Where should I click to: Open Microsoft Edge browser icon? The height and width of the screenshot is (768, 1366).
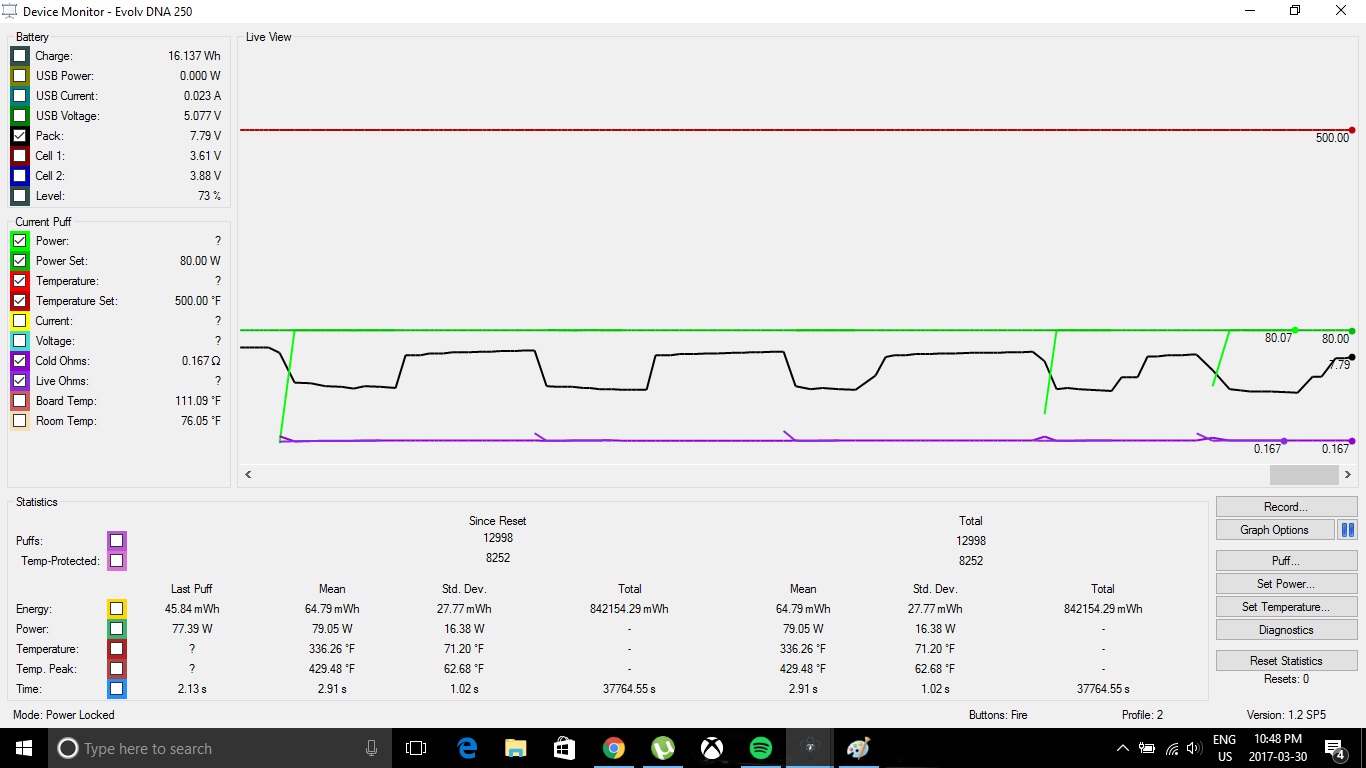coord(467,748)
